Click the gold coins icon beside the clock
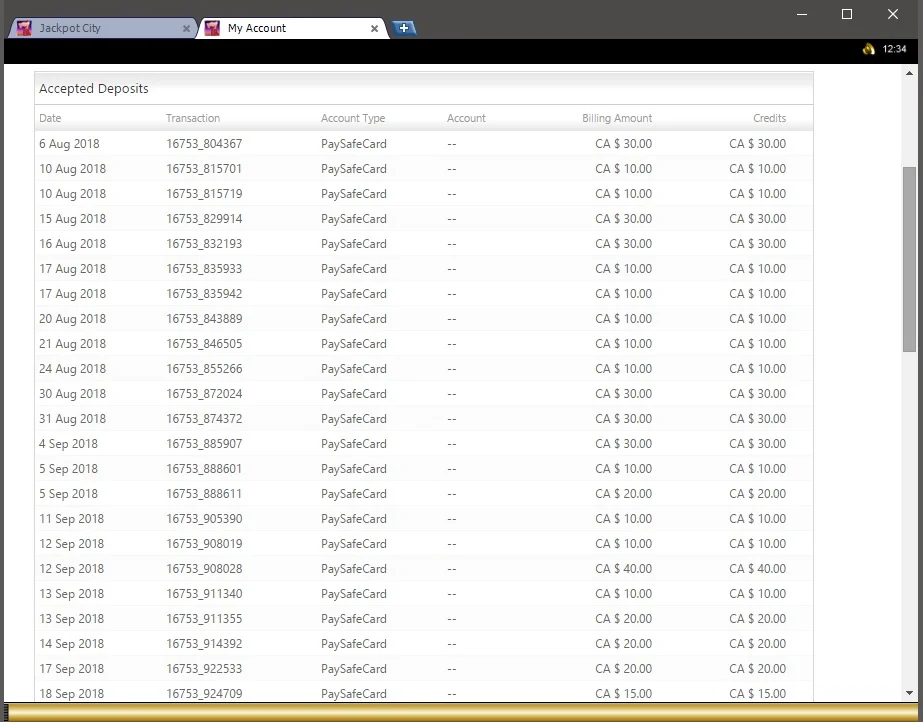The image size is (923, 722). [869, 49]
